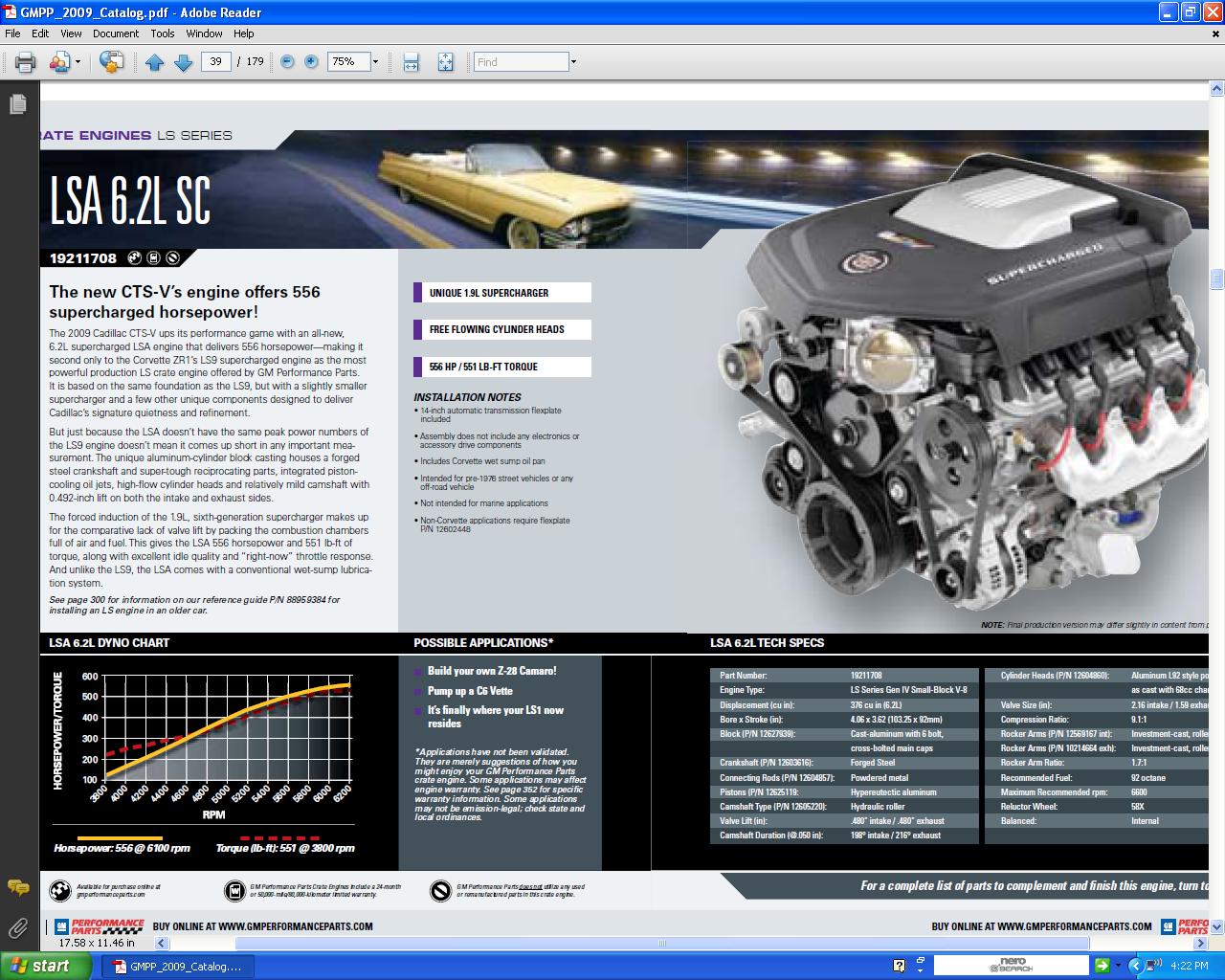Click the warranty badge icon in page footer
This screenshot has width=1225, height=980.
pyautogui.click(x=234, y=891)
